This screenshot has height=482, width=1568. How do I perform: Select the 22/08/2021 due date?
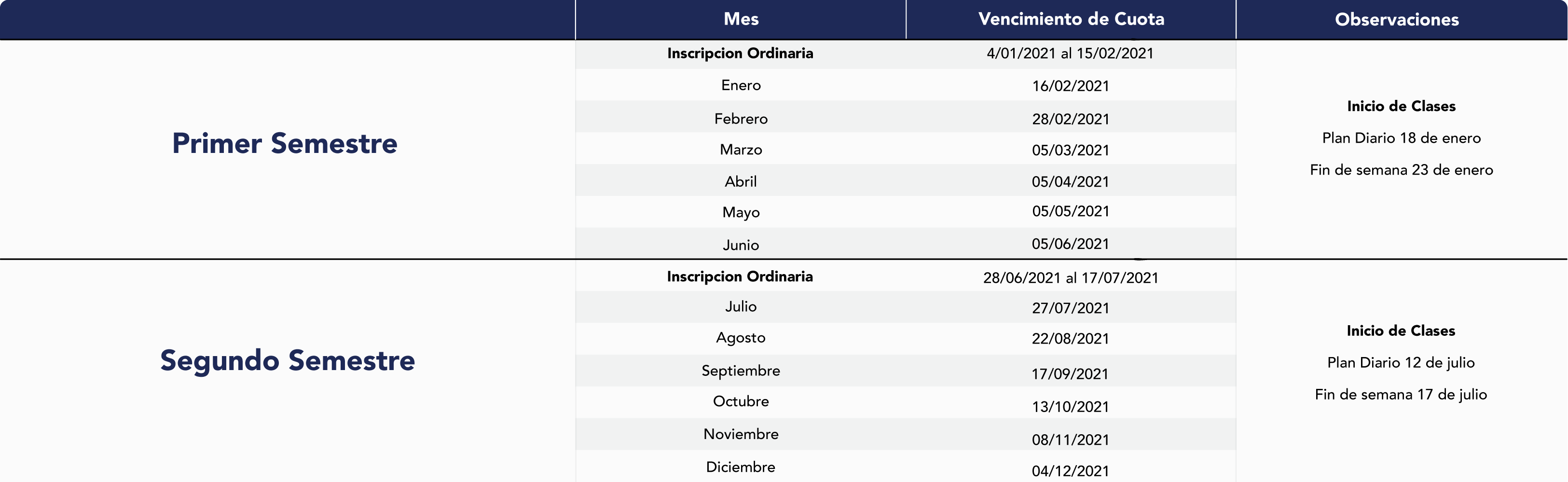[1071, 339]
